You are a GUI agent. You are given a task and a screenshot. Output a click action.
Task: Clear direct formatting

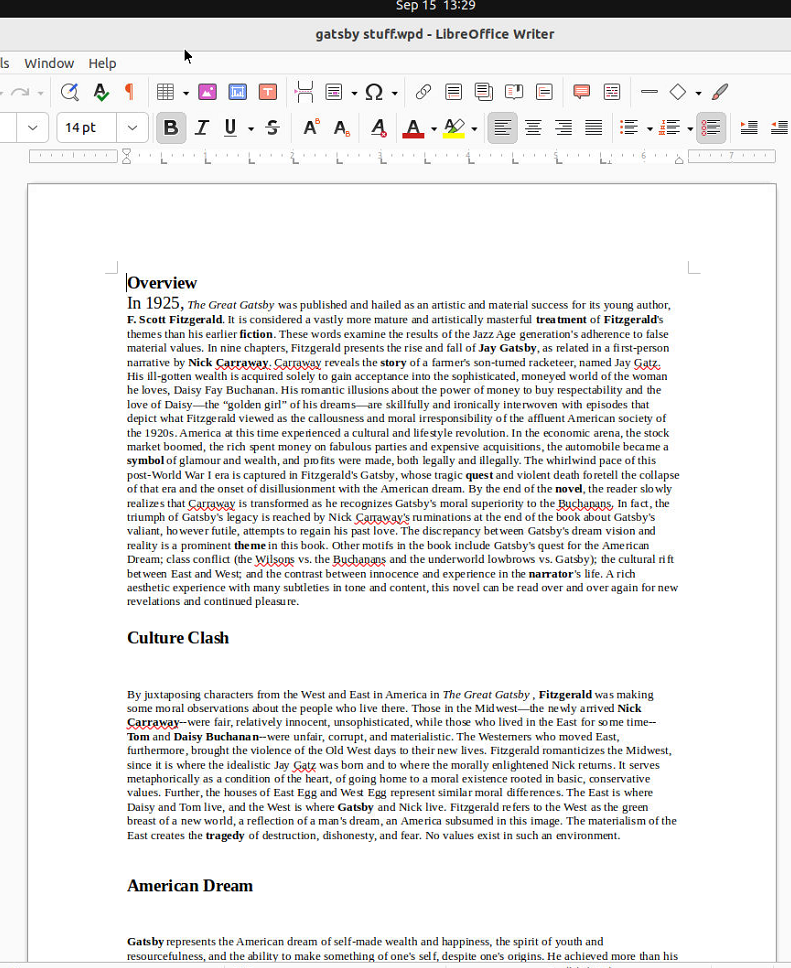(x=379, y=128)
